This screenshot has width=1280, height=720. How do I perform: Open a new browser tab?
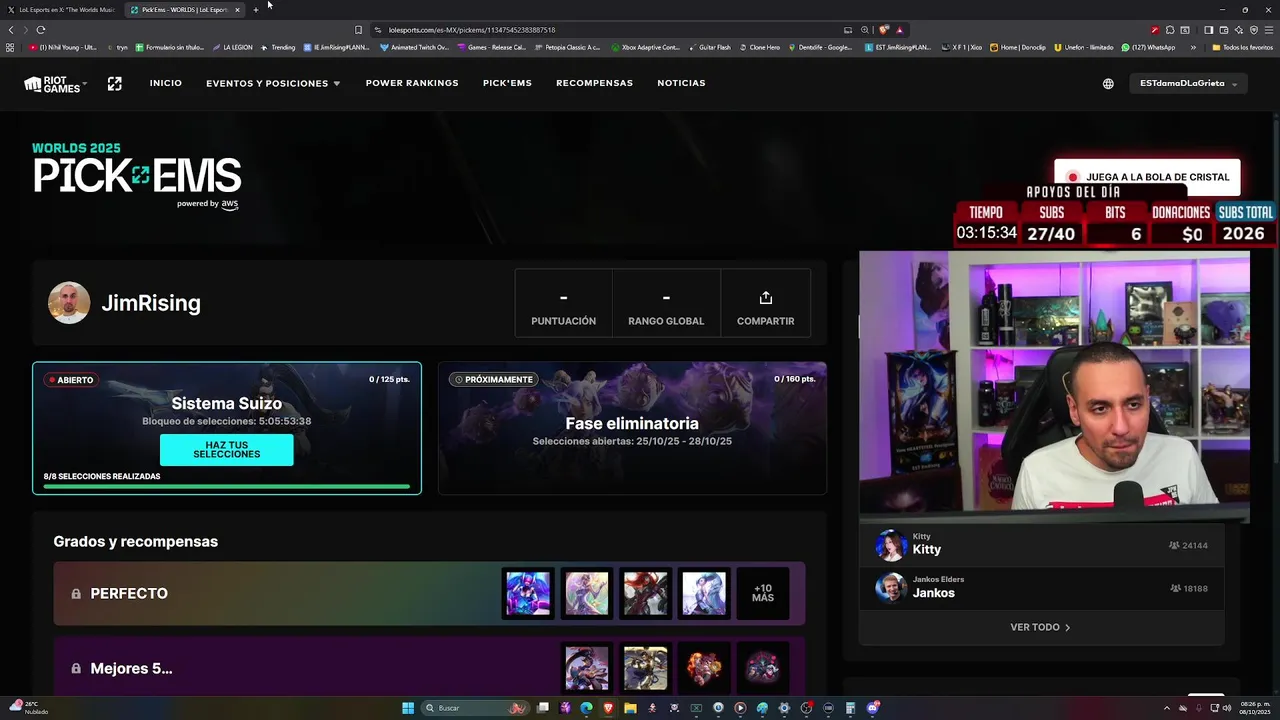click(x=256, y=10)
